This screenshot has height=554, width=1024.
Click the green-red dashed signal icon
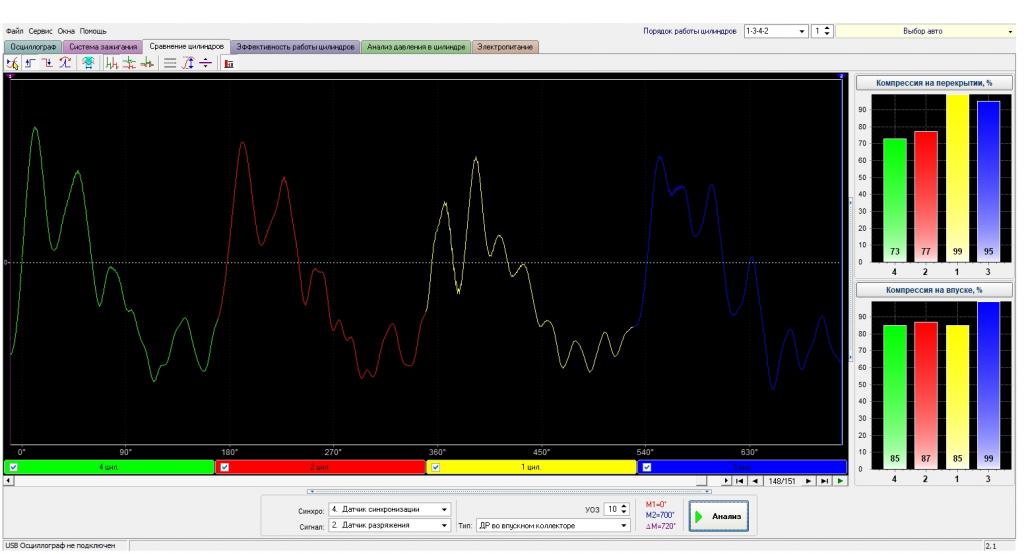click(129, 63)
